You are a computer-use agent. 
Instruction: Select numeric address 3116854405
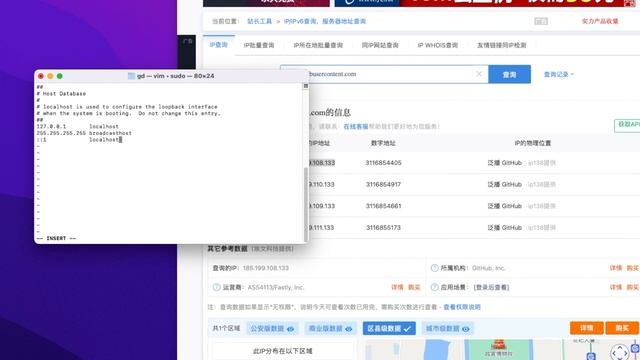click(383, 162)
